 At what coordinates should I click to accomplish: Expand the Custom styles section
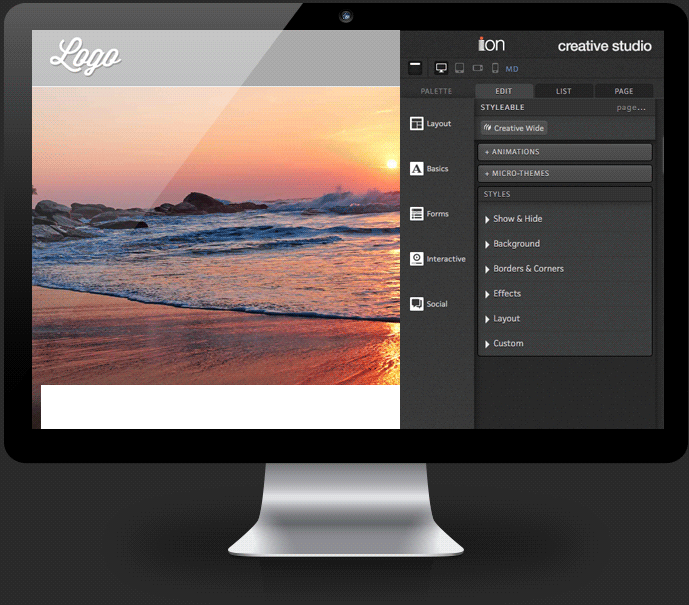[508, 344]
